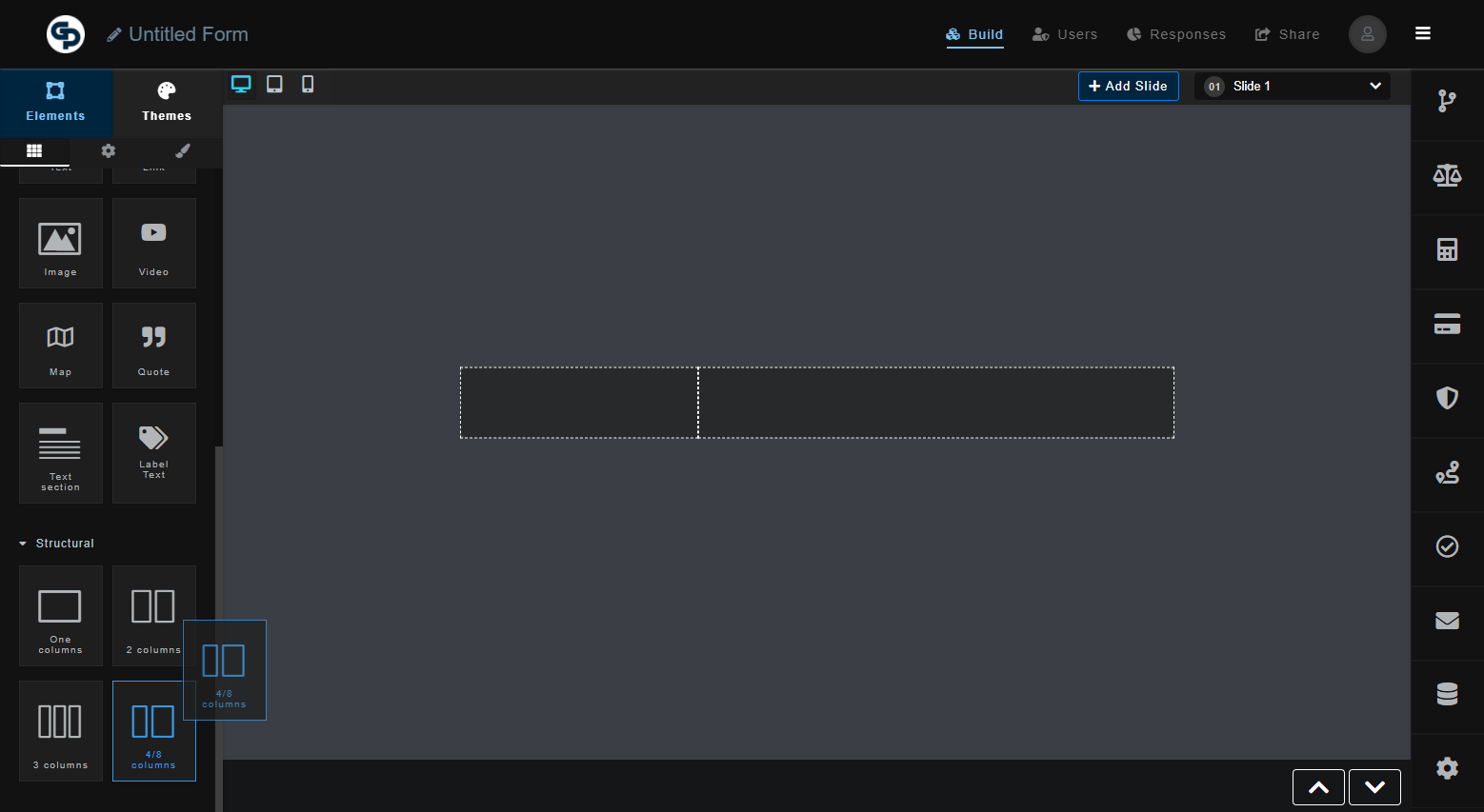Select the Image element tile

(61, 243)
